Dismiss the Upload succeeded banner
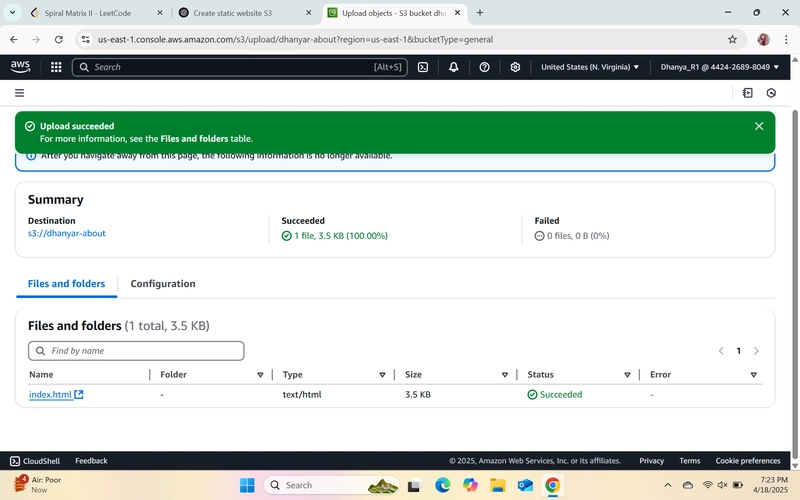This screenshot has height=500, width=800. pos(759,126)
